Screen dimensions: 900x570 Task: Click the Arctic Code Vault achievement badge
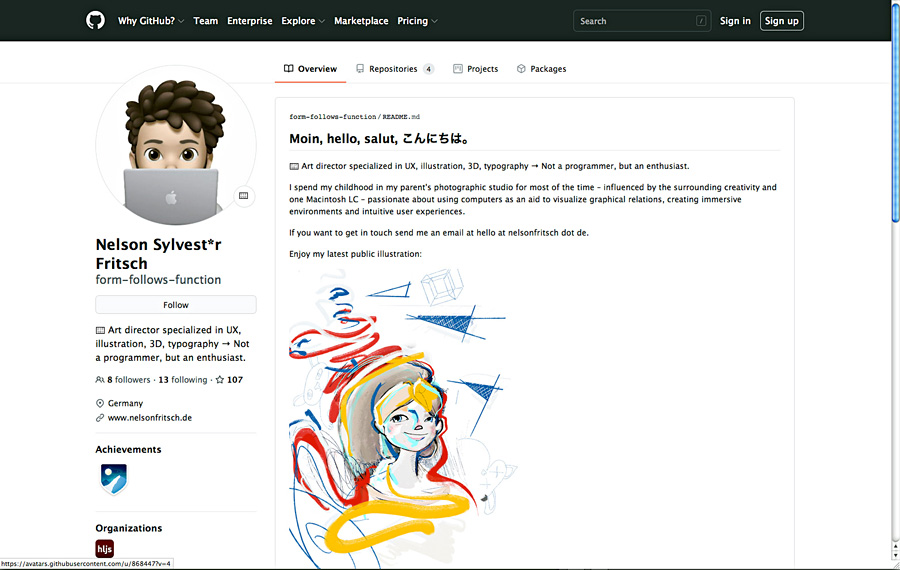pyautogui.click(x=113, y=480)
